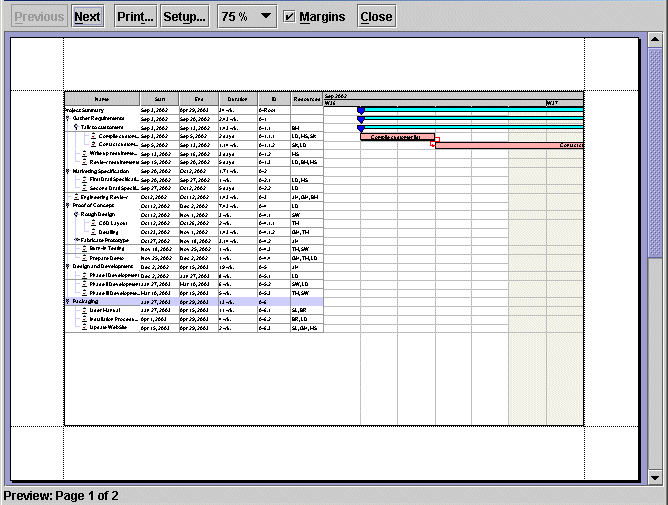The height and width of the screenshot is (505, 668).
Task: Close the print preview
Action: click(376, 17)
